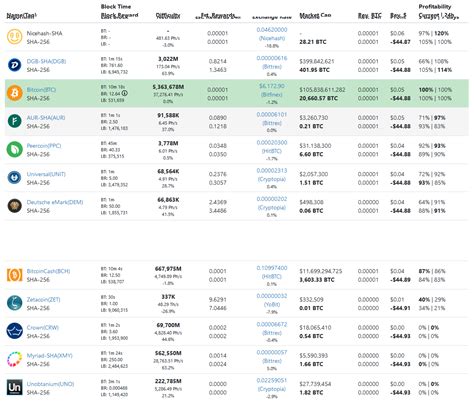The width and height of the screenshot is (474, 401).
Task: Sort by the Block Reward column header
Action: [x=119, y=15]
